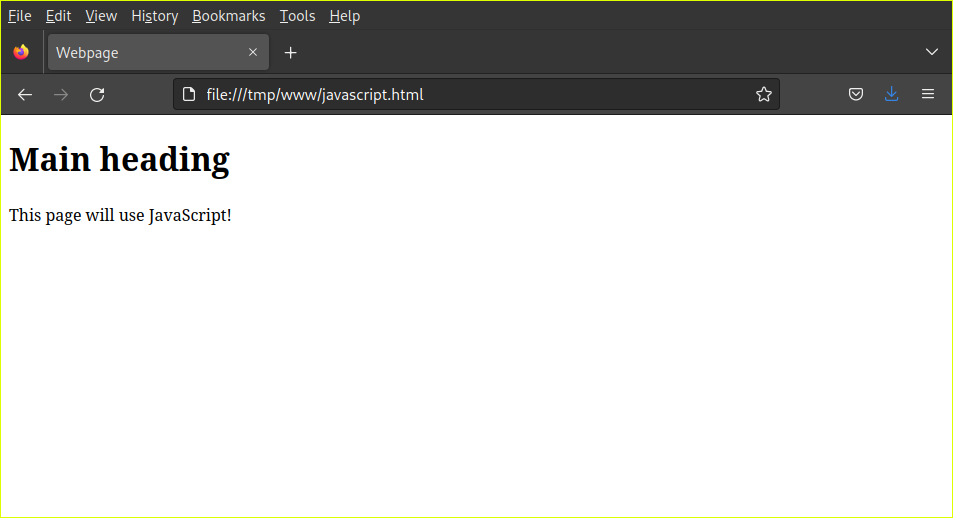Select the Webpage tab

[158, 52]
